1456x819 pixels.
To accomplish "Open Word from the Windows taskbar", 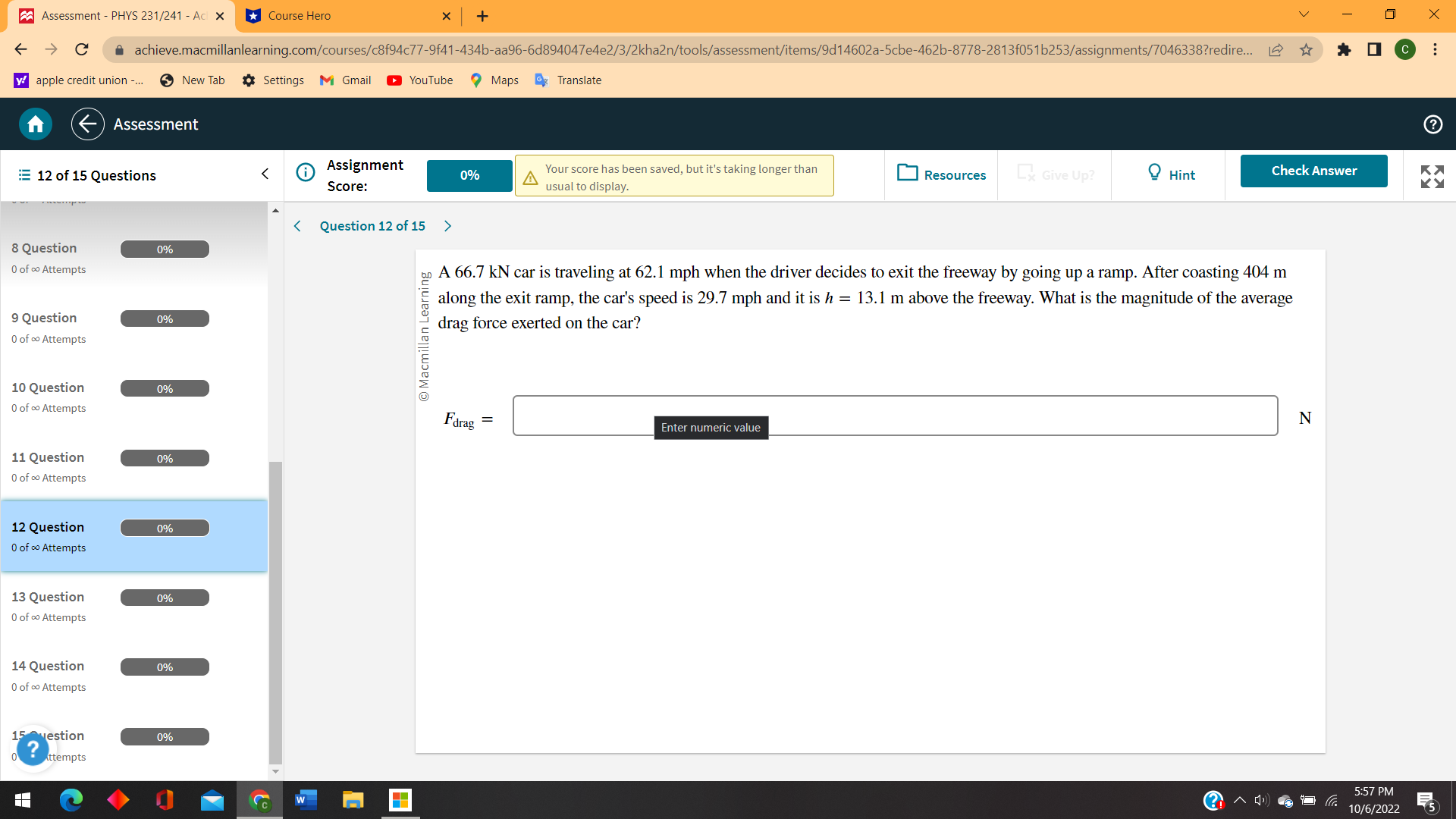I will tap(305, 800).
